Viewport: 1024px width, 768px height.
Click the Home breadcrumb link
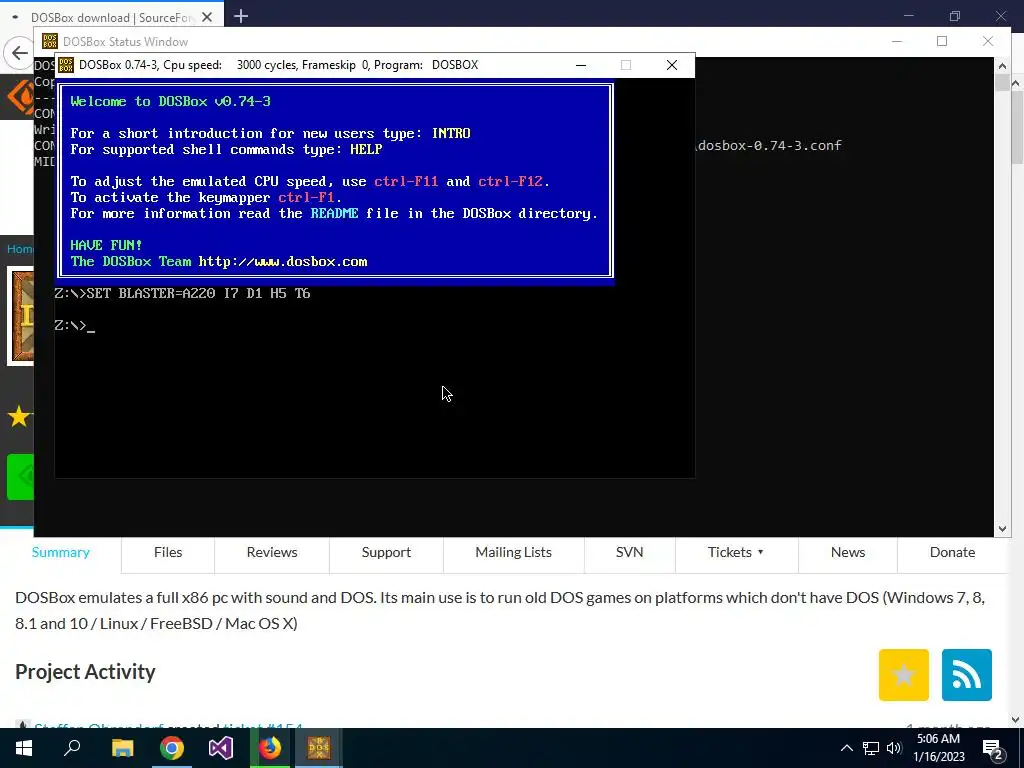tap(20, 249)
